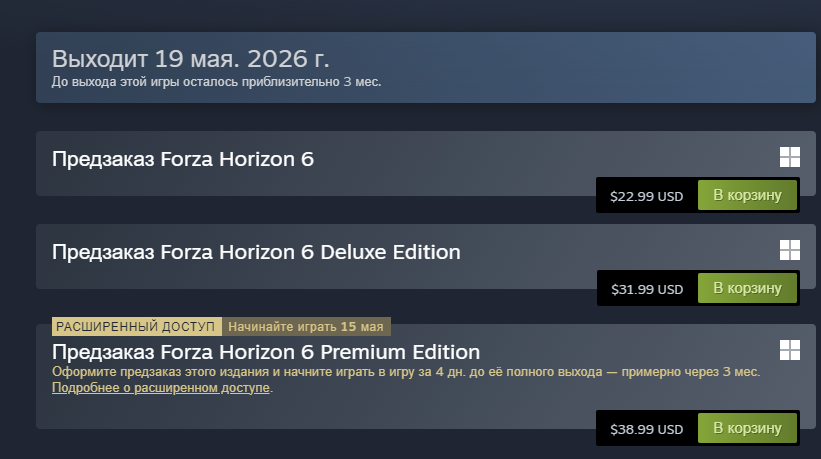The image size is (821, 459).
Task: Add Deluxe Edition to cart
Action: click(746, 288)
